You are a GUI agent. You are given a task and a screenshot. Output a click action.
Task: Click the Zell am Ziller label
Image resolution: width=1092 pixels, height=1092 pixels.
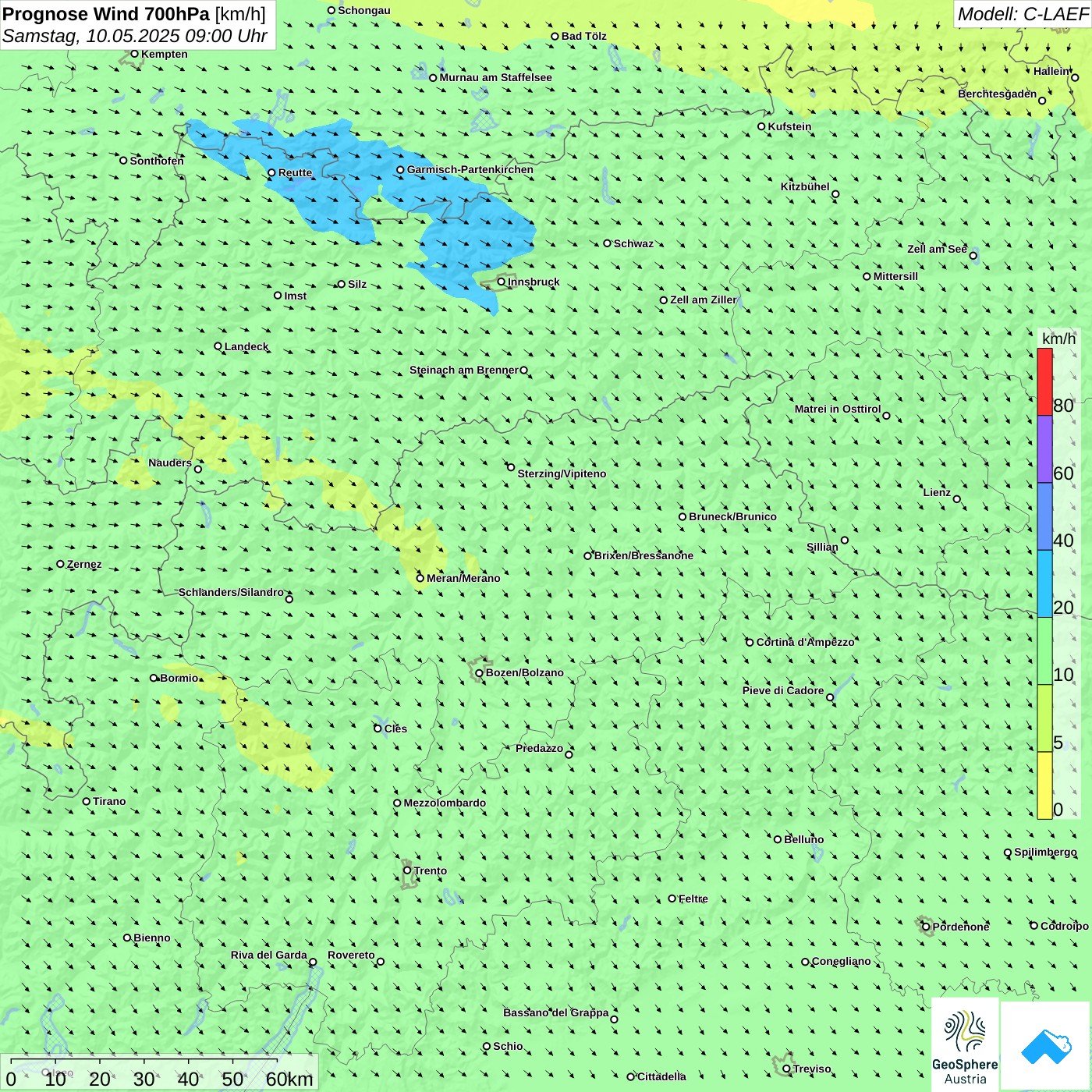click(x=704, y=300)
